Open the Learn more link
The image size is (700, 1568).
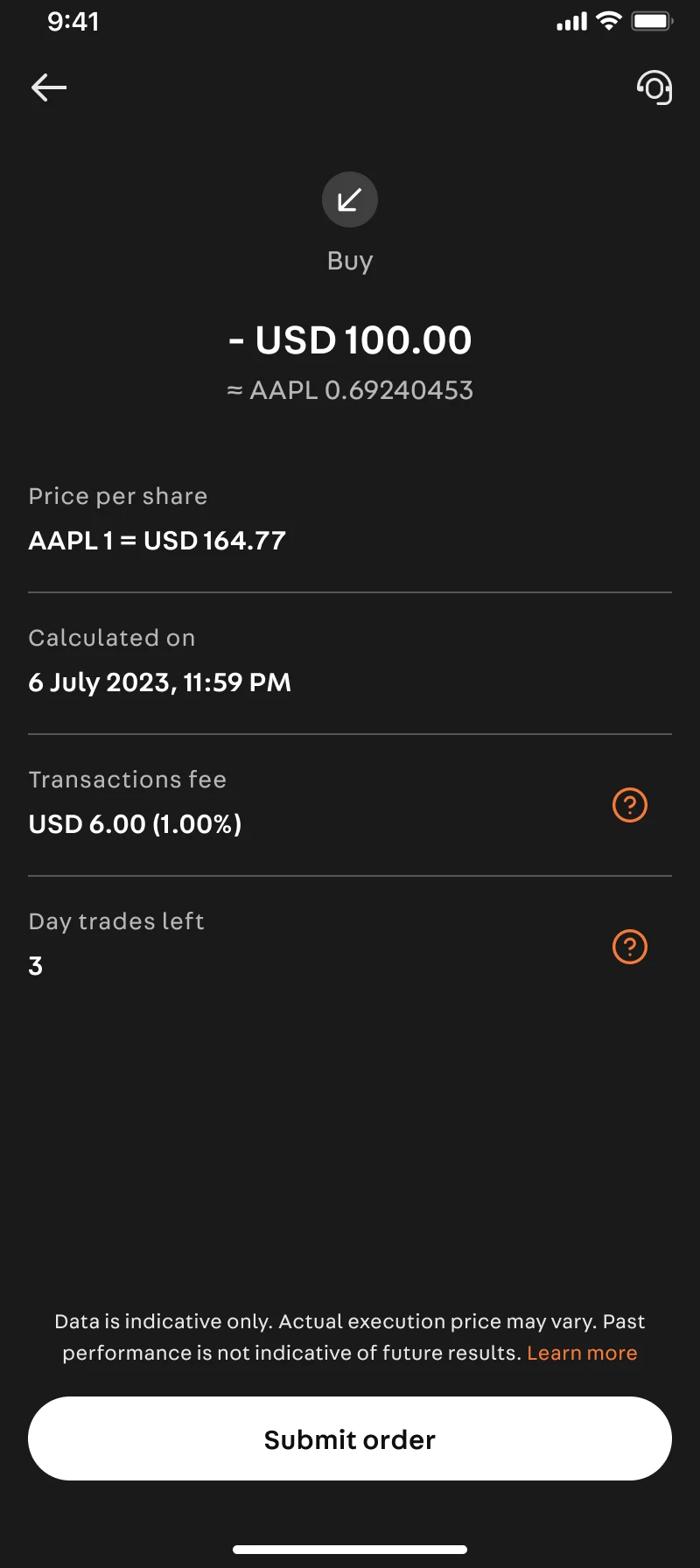click(x=582, y=1353)
